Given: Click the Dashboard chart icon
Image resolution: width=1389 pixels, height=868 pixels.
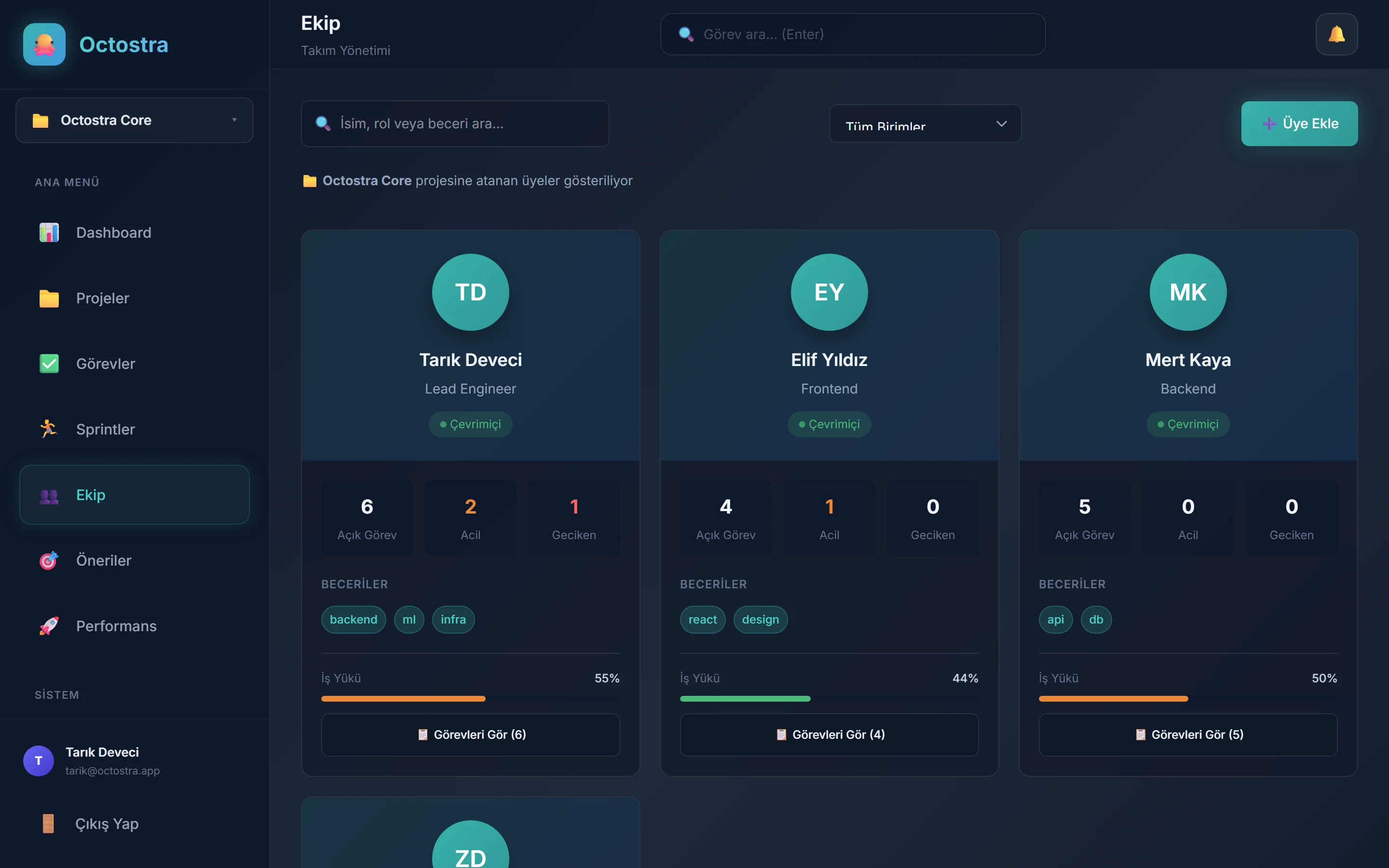Looking at the screenshot, I should click(49, 232).
